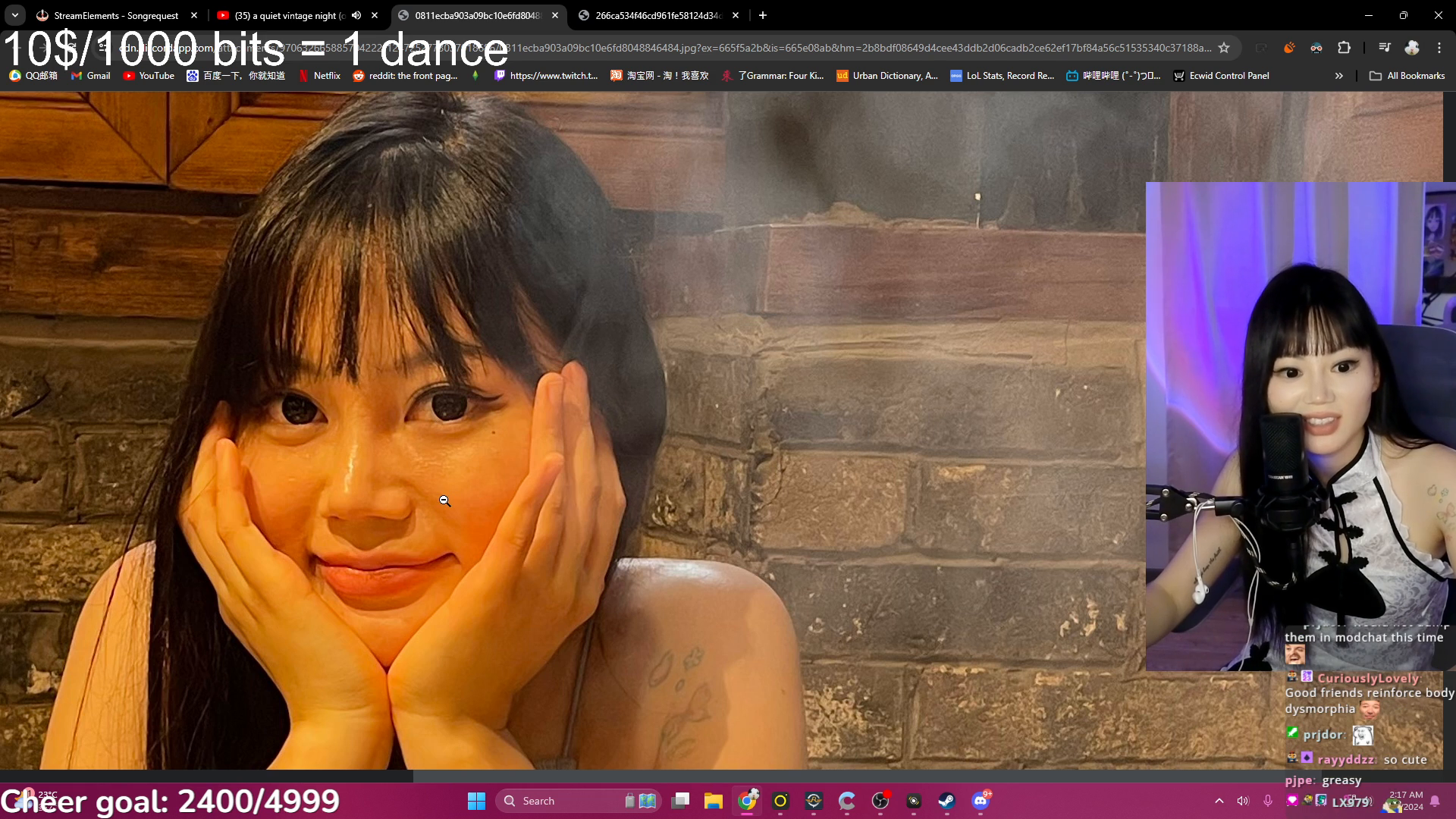The width and height of the screenshot is (1456, 819).
Task: Open the Steam app from the taskbar
Action: point(946,801)
